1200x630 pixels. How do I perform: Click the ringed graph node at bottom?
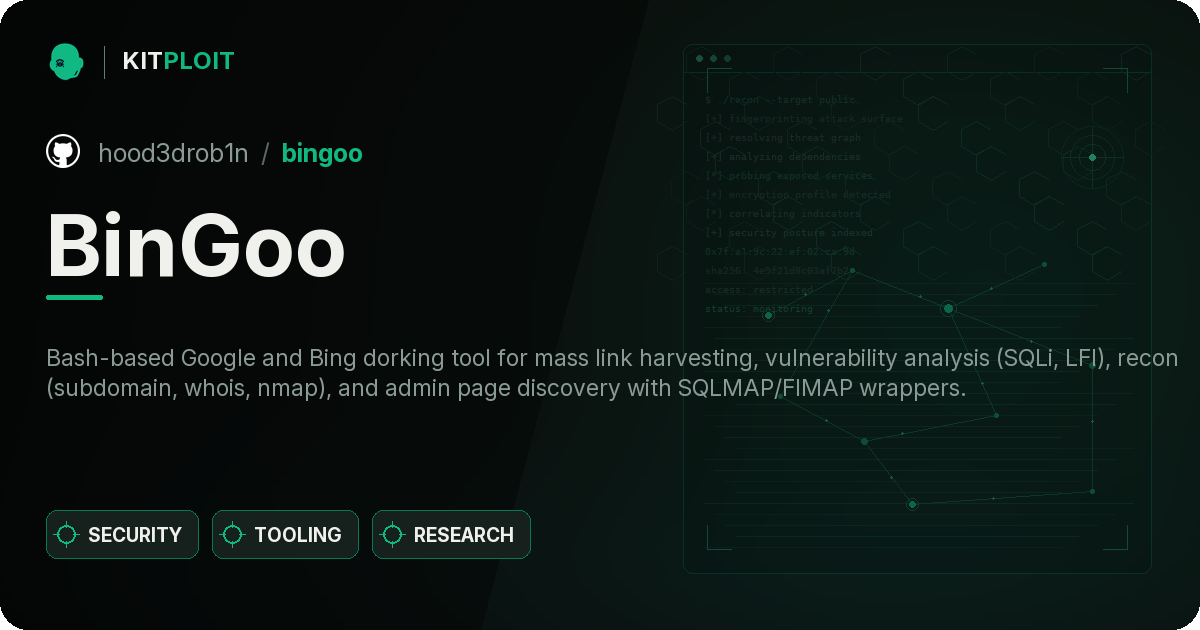(x=912, y=505)
